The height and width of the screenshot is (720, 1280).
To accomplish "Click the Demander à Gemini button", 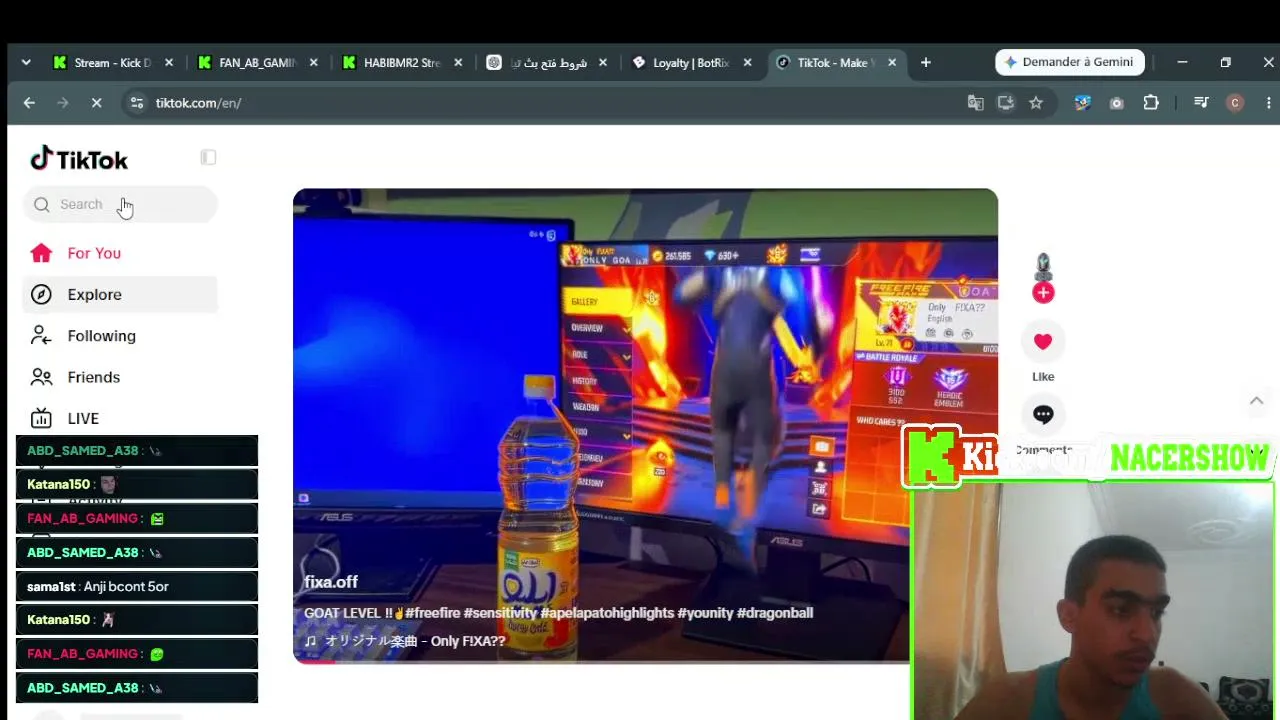I will pos(1069,62).
